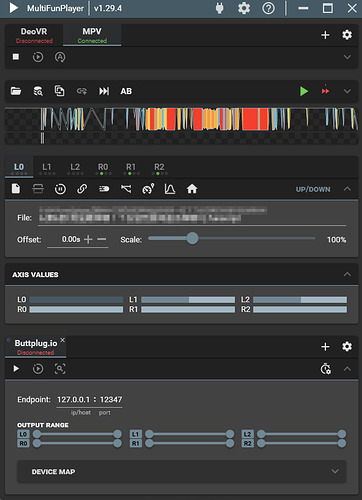Expand the script toolbar chevron
Viewport: 362px width, 500px height.
point(347,91)
